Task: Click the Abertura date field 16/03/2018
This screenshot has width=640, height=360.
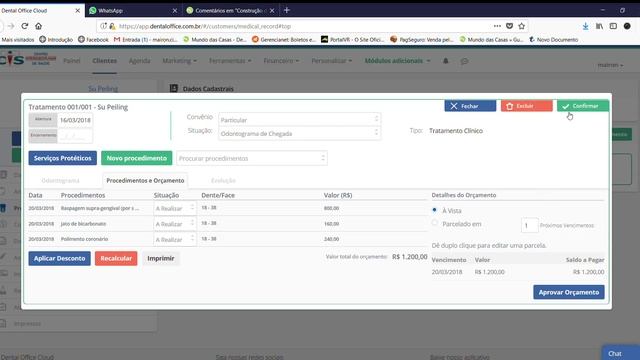Action: [x=75, y=120]
